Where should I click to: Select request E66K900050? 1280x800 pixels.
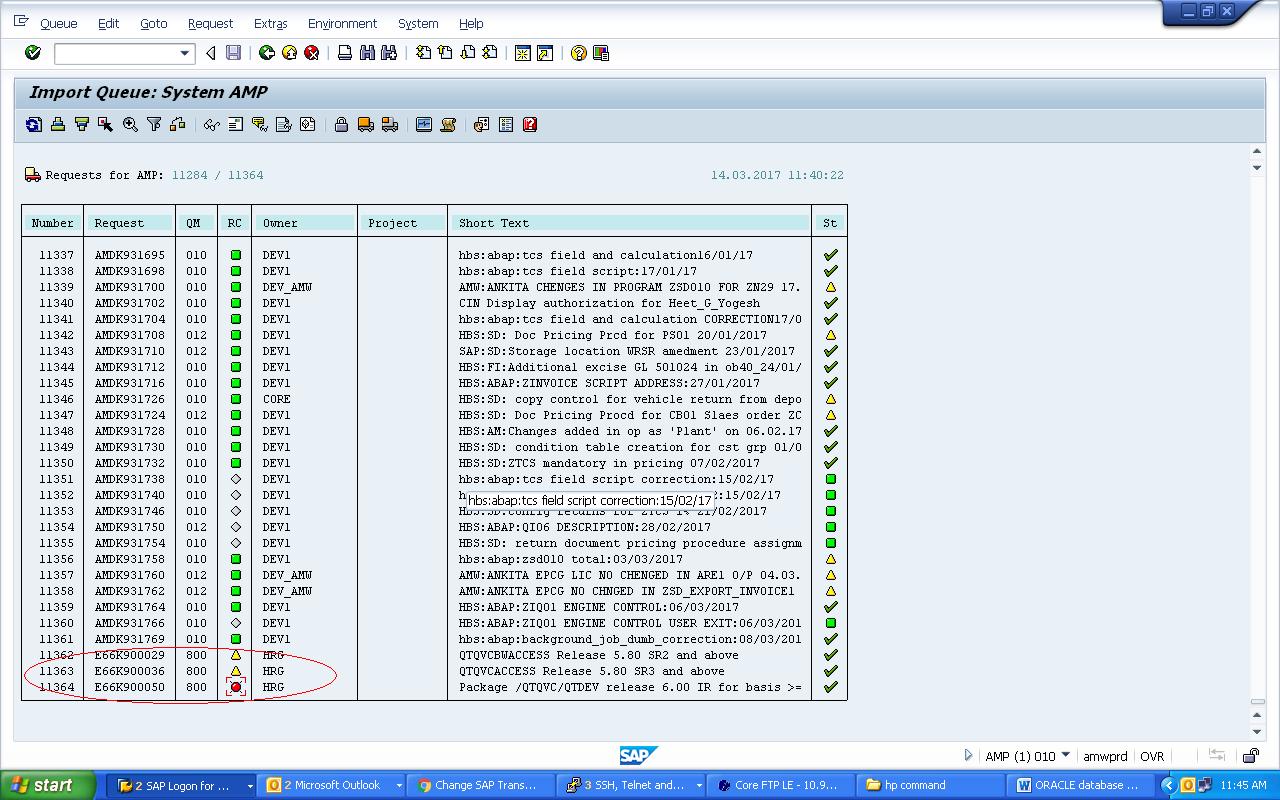pyautogui.click(x=130, y=687)
